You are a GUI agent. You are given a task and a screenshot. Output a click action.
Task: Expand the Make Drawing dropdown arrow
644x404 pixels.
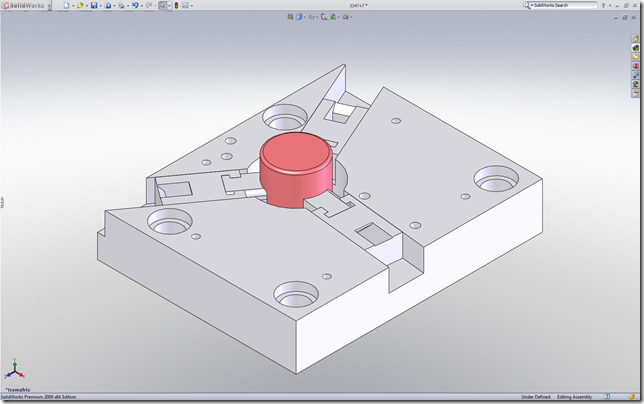pyautogui.click(x=114, y=6)
